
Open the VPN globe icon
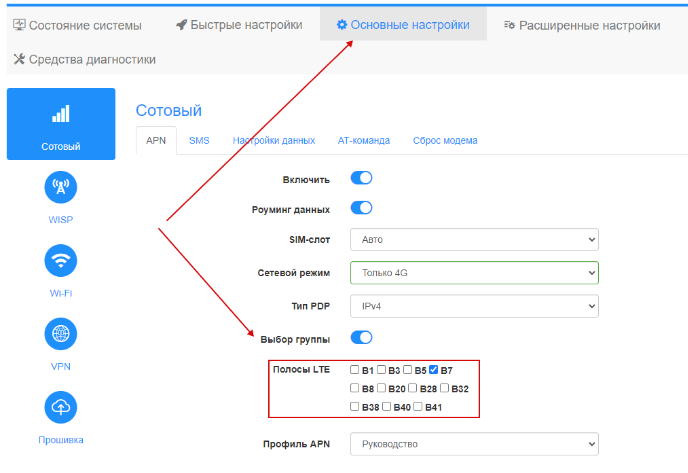click(61, 334)
